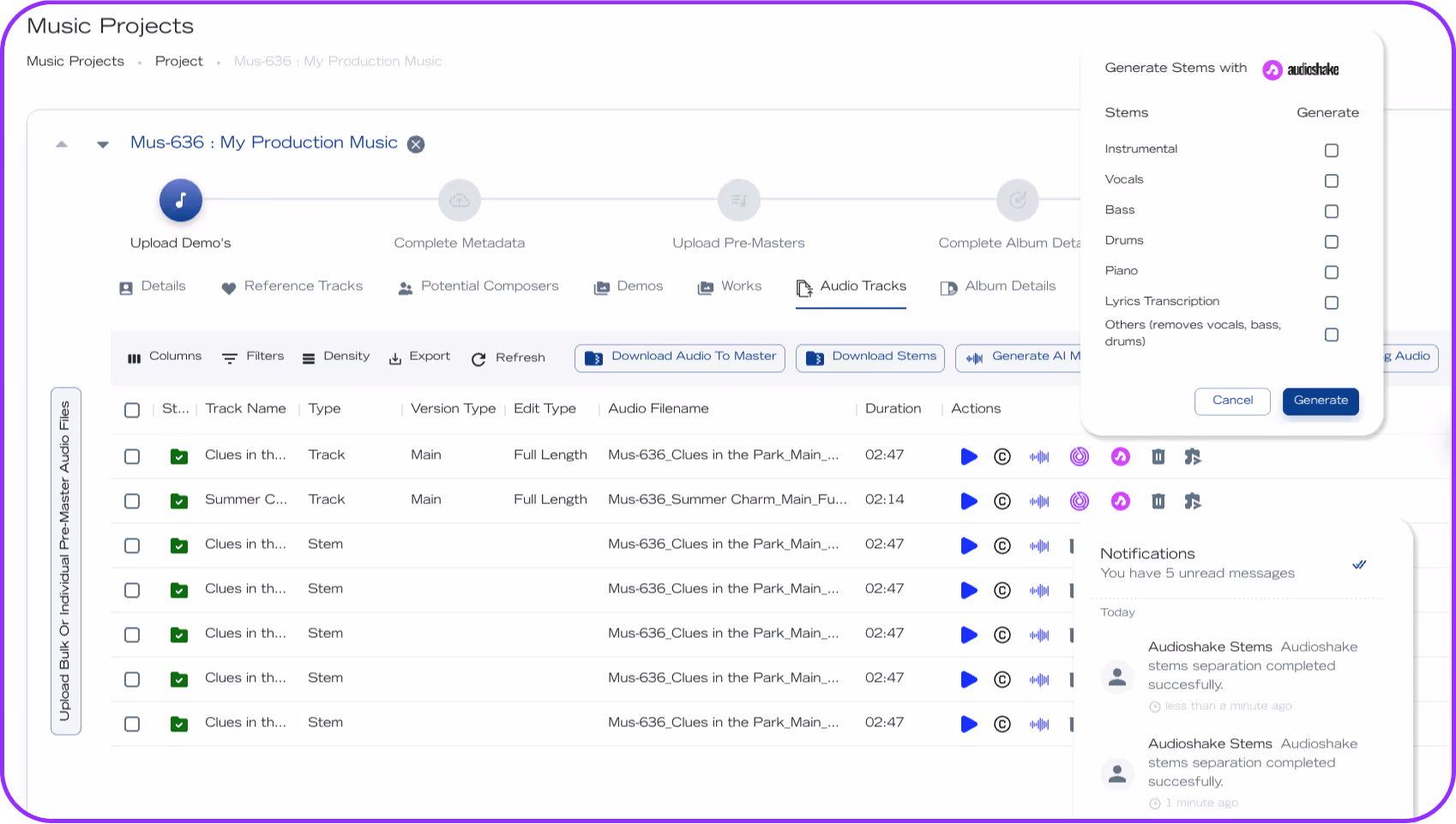The width and height of the screenshot is (1456, 824).
Task: Sort by Audio Filename column header
Action: tap(659, 409)
